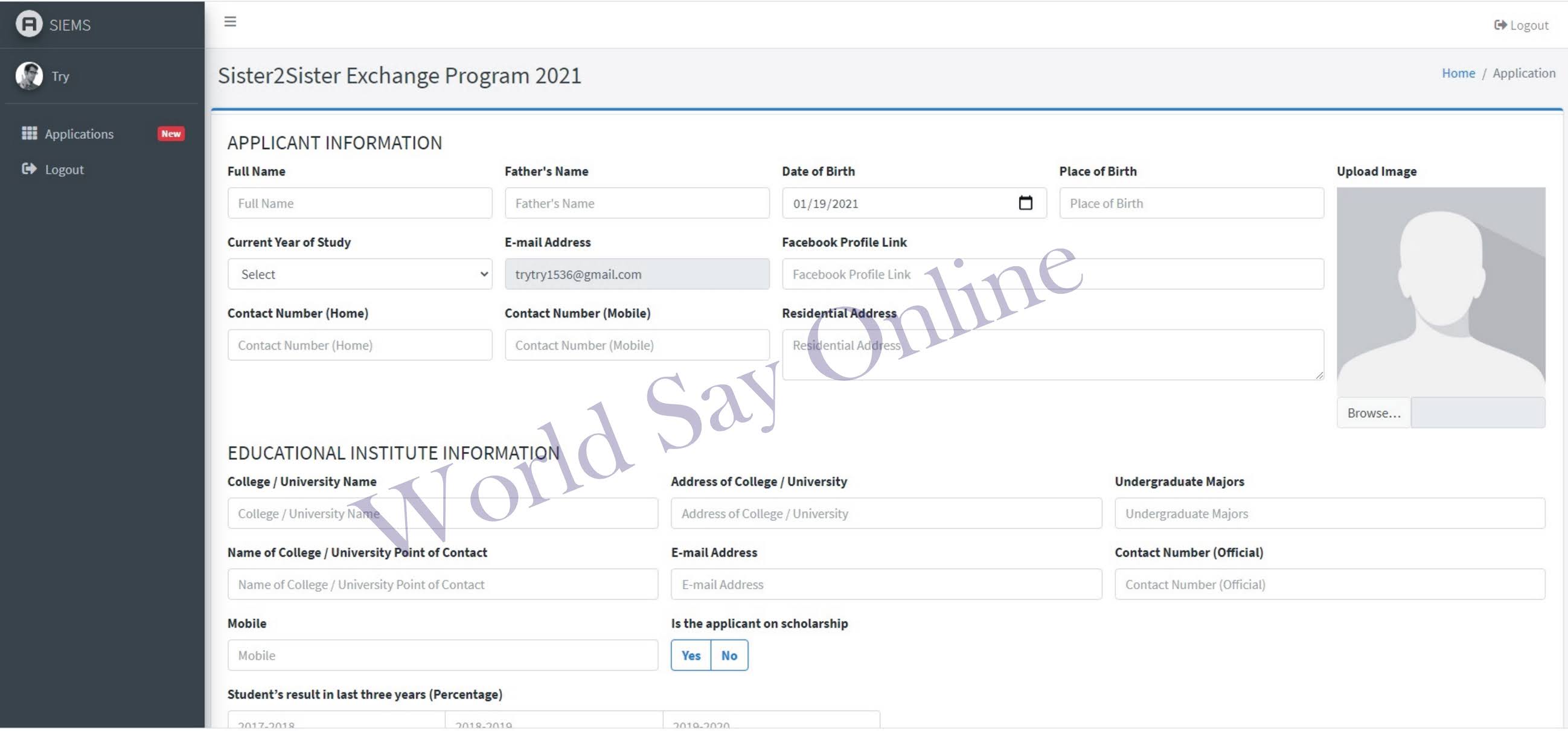Click the Residential Address text area
The image size is (1568, 731).
point(1052,356)
